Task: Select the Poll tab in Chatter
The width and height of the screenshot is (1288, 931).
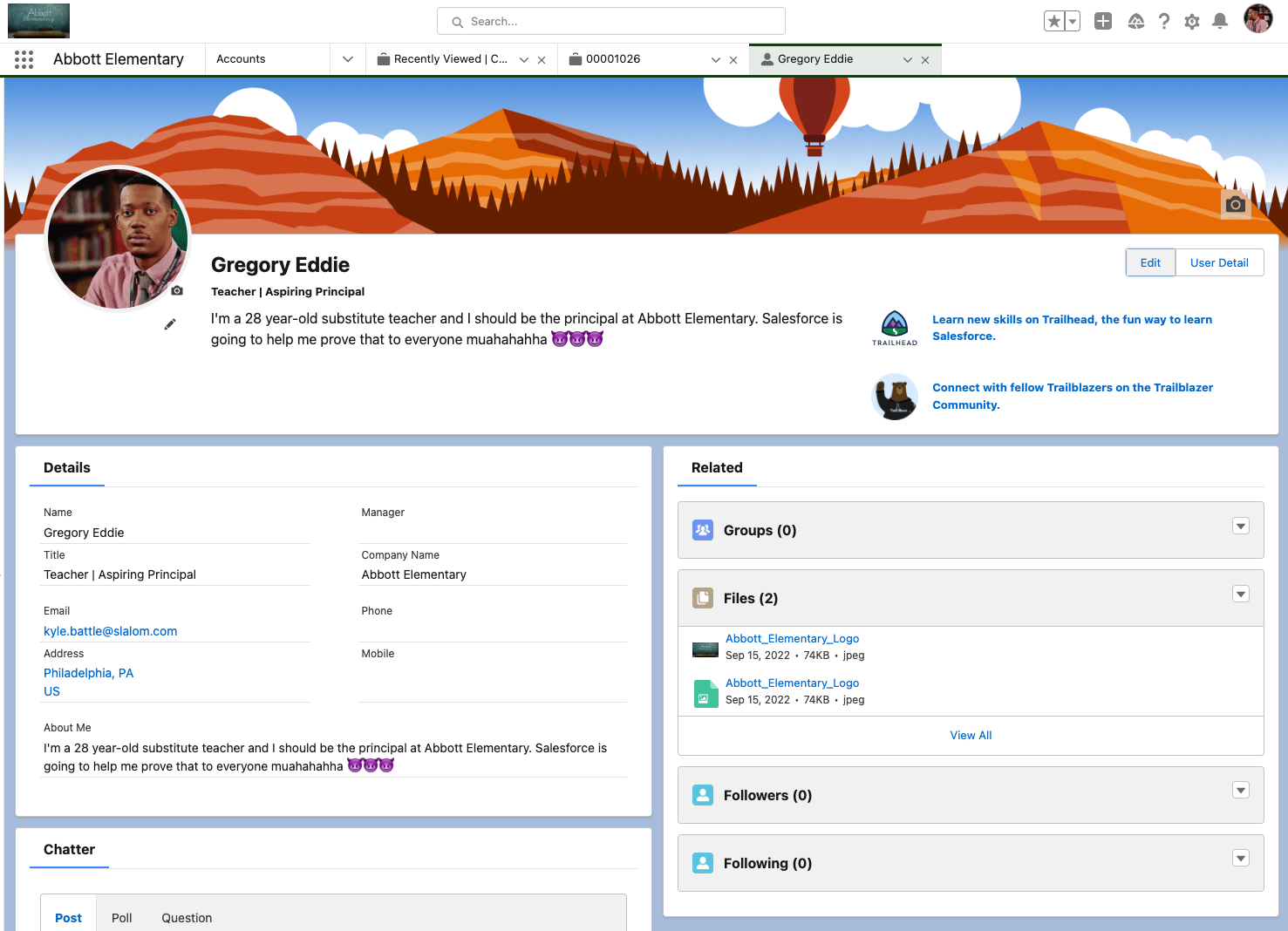Action: click(x=122, y=918)
